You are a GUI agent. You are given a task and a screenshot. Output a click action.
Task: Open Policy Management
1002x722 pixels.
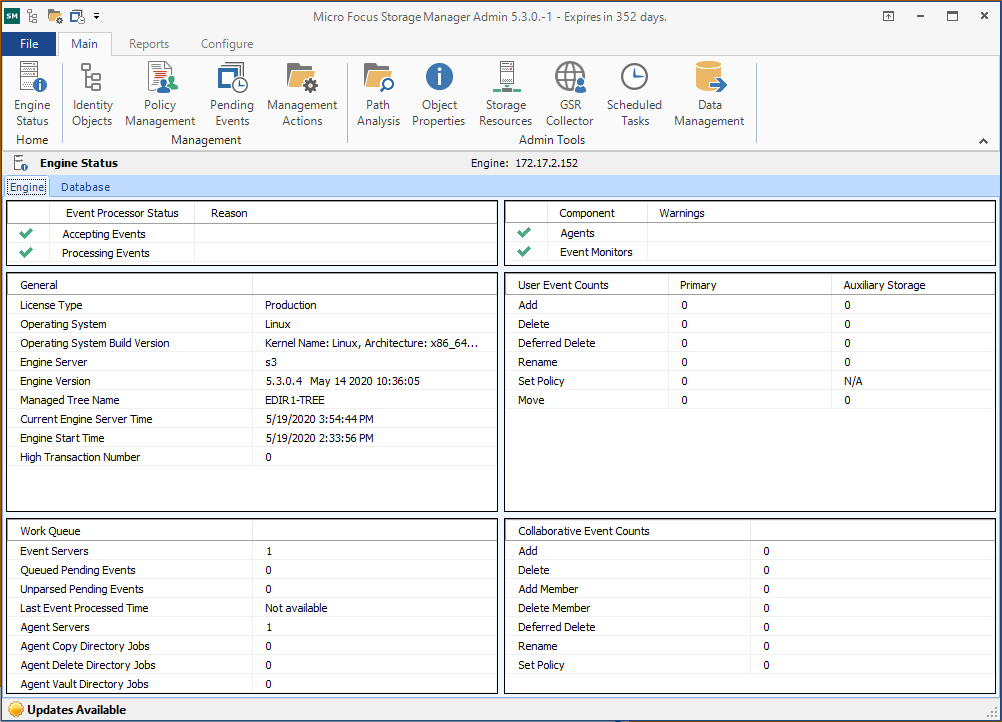coord(160,94)
